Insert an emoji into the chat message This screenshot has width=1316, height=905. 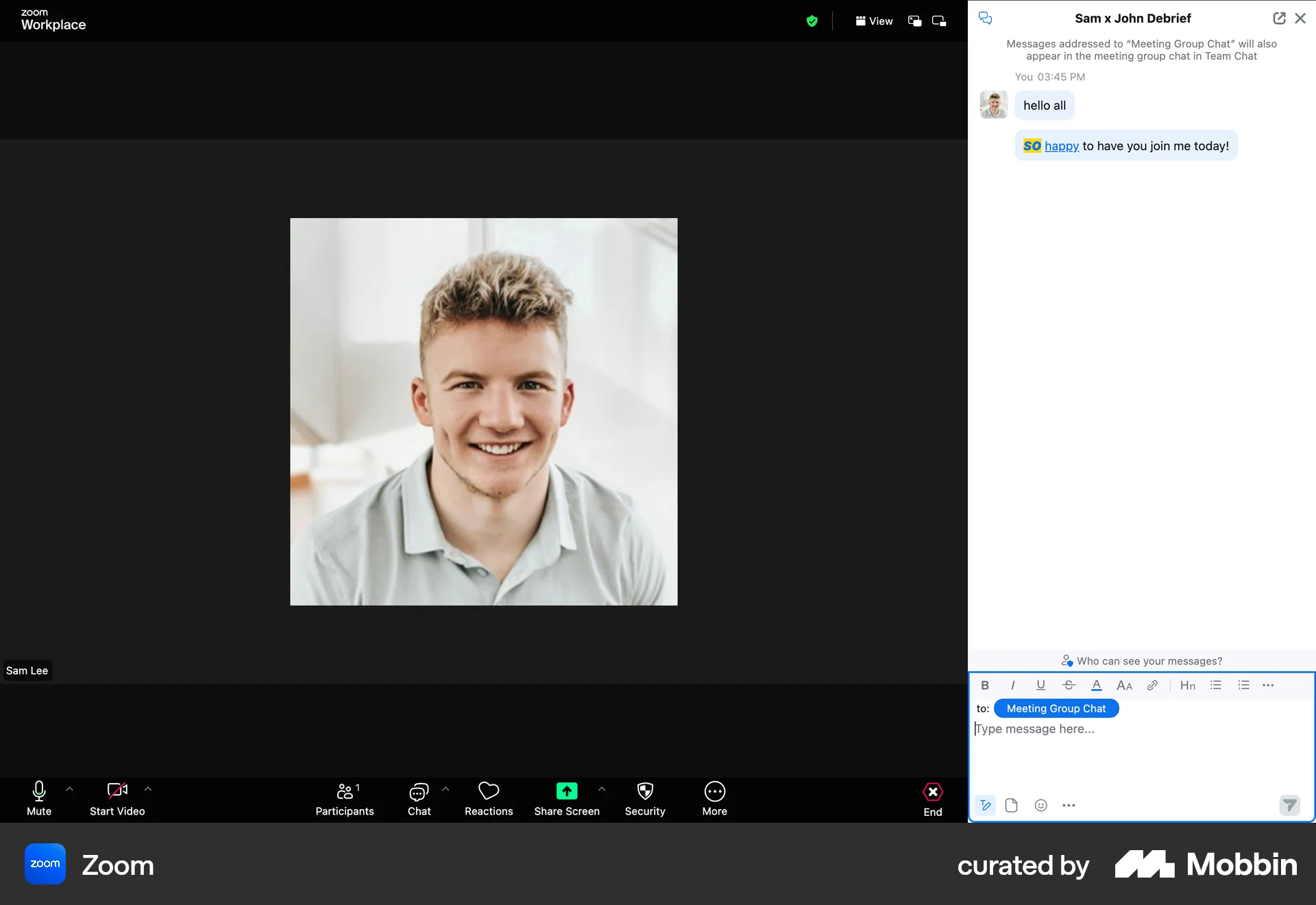pyautogui.click(x=1040, y=806)
